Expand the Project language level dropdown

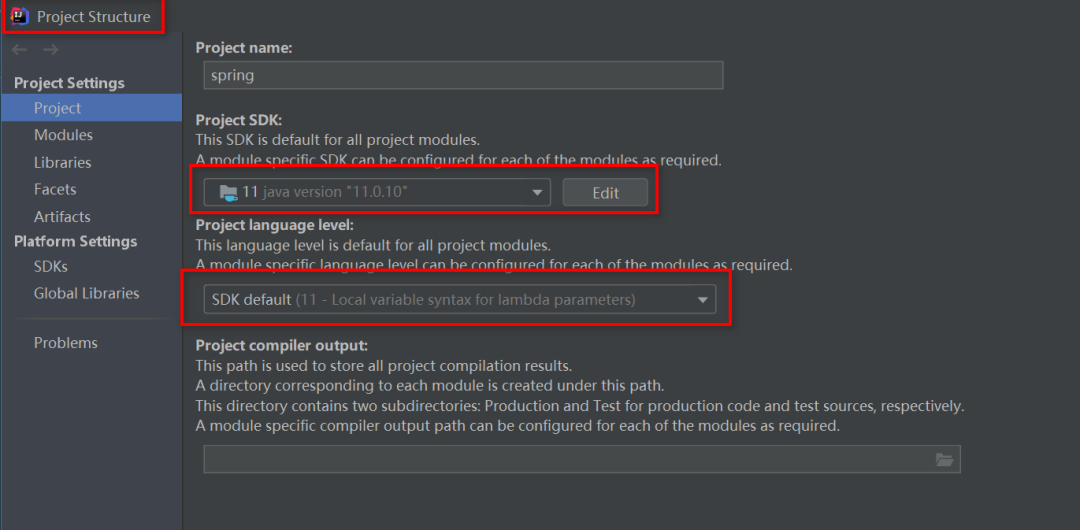(703, 299)
